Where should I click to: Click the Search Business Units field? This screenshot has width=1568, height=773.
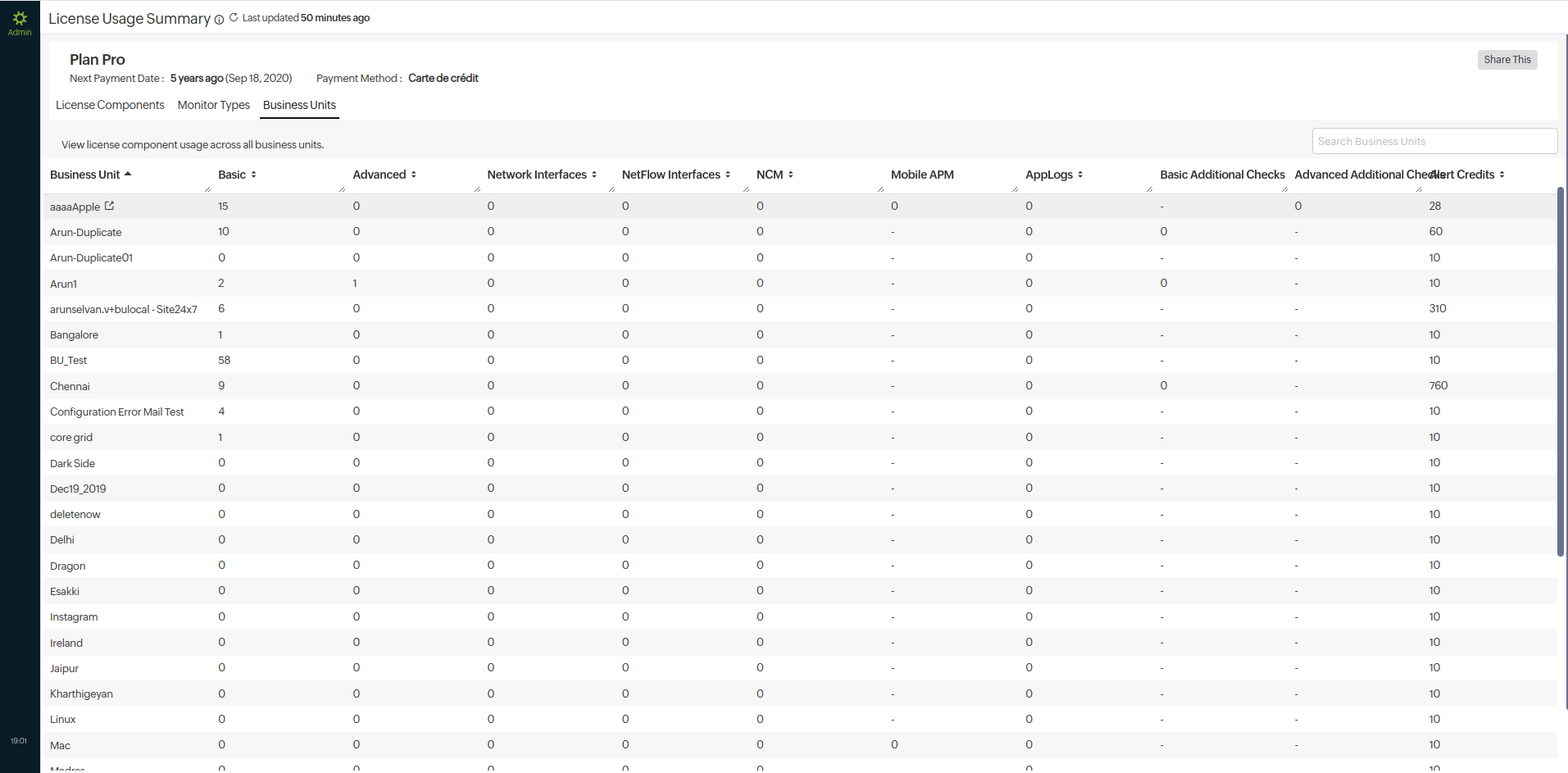pyautogui.click(x=1434, y=141)
